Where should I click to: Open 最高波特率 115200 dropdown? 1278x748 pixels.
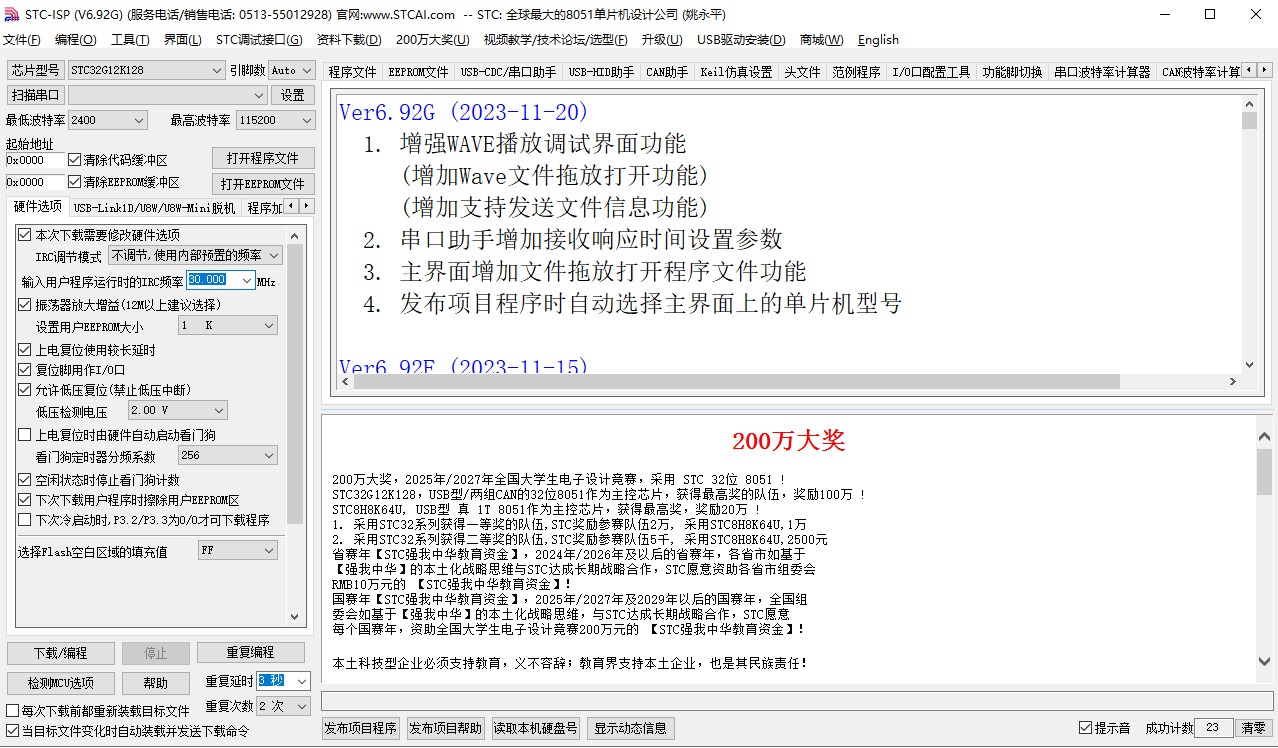click(x=275, y=120)
